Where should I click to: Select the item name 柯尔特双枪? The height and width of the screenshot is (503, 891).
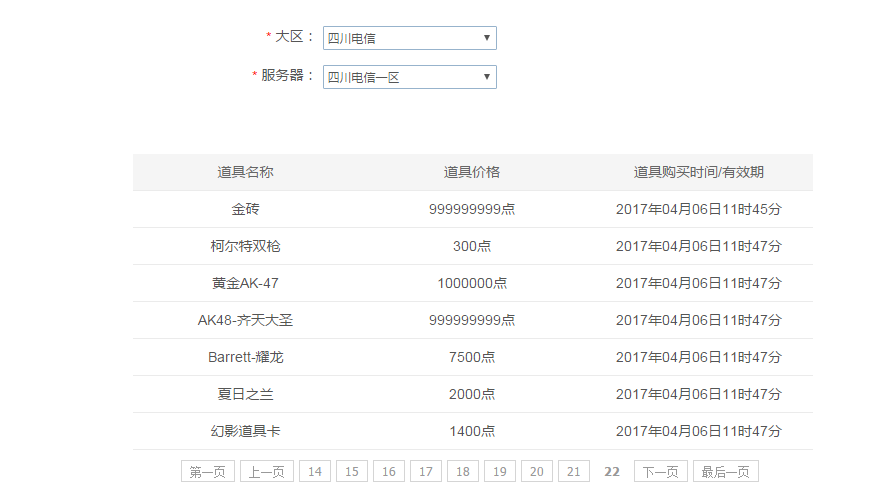coord(245,246)
